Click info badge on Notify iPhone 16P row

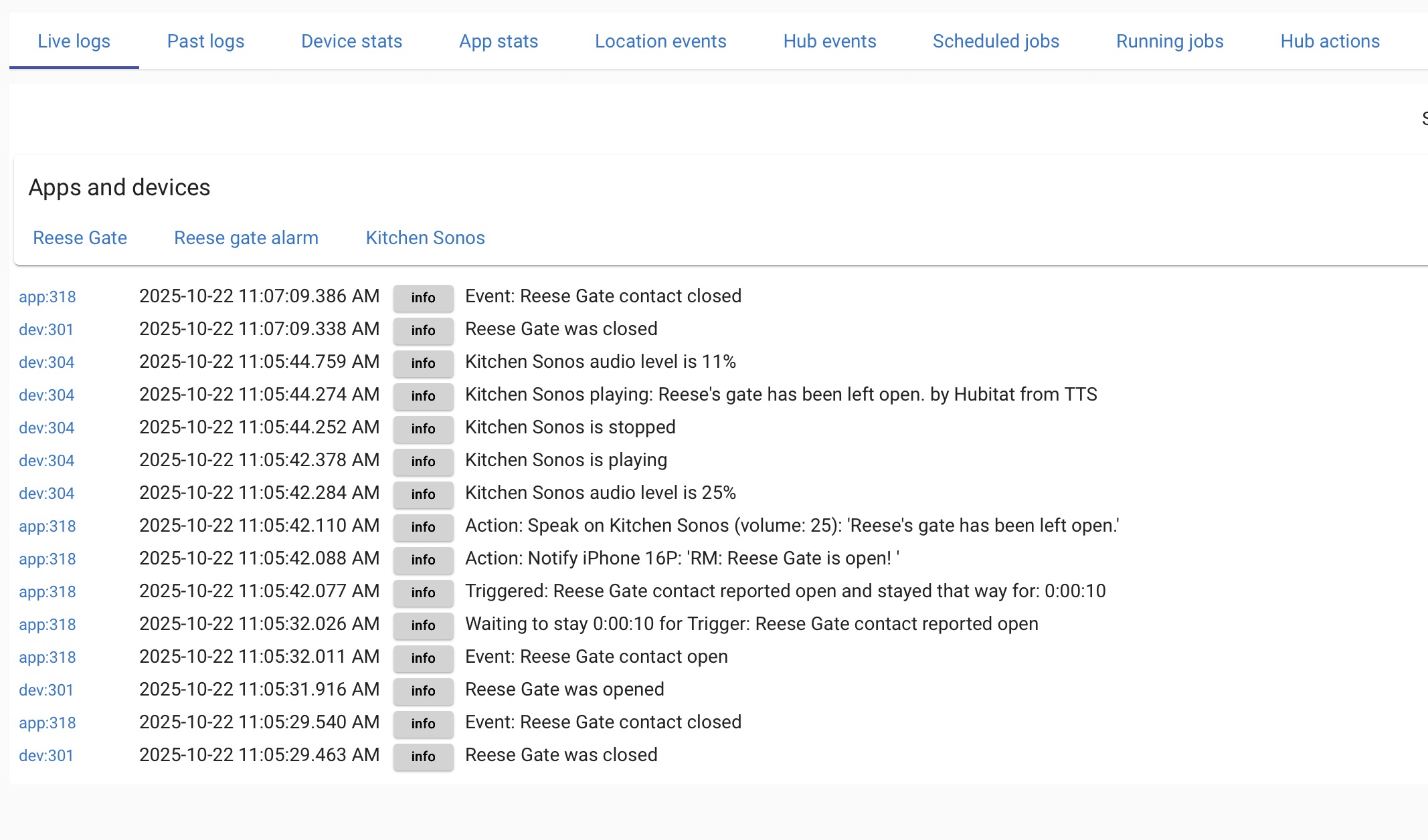(x=423, y=560)
